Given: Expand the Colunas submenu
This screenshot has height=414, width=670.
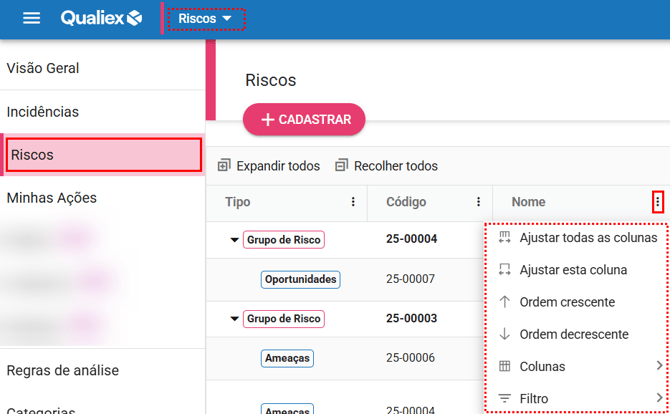Looking at the screenshot, I should point(580,367).
